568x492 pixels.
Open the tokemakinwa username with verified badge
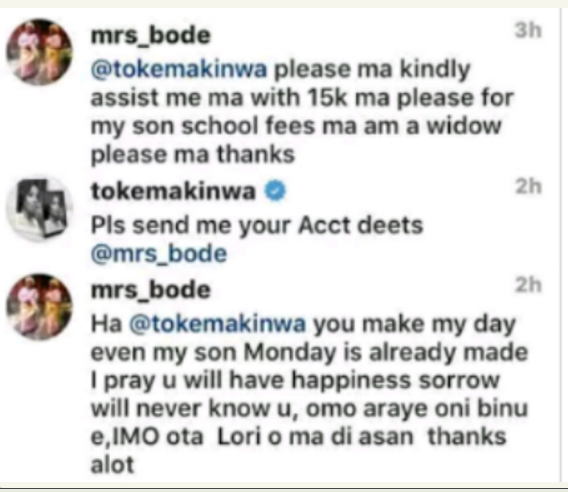(173, 191)
